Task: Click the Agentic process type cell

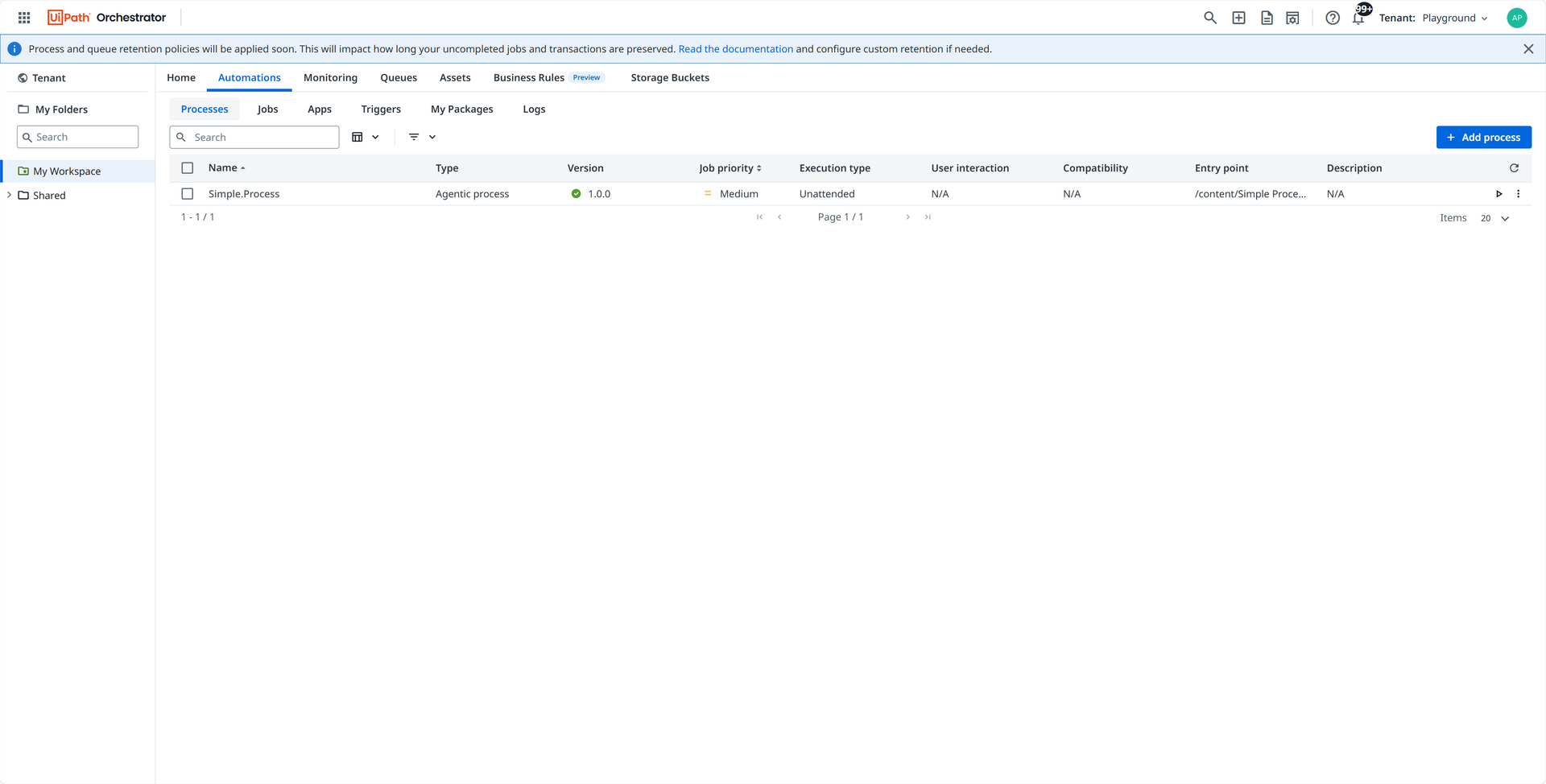Action: pos(472,194)
